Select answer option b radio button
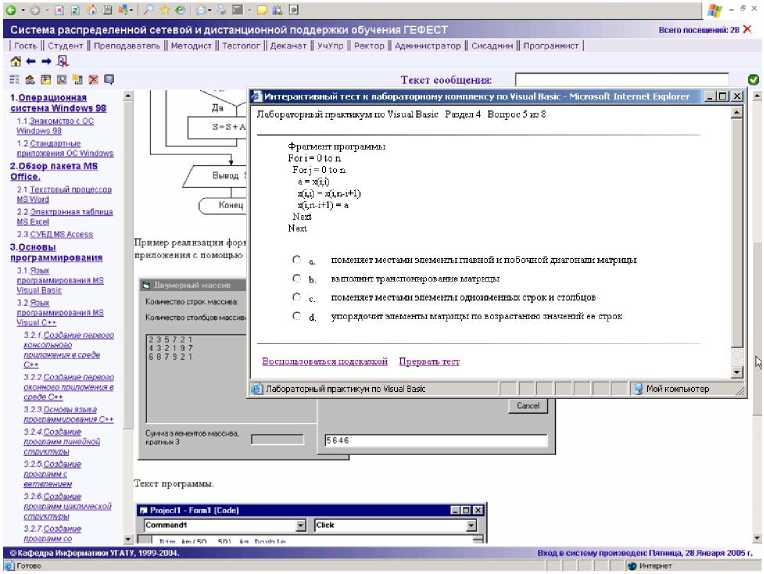The width and height of the screenshot is (764, 574). coord(297,278)
